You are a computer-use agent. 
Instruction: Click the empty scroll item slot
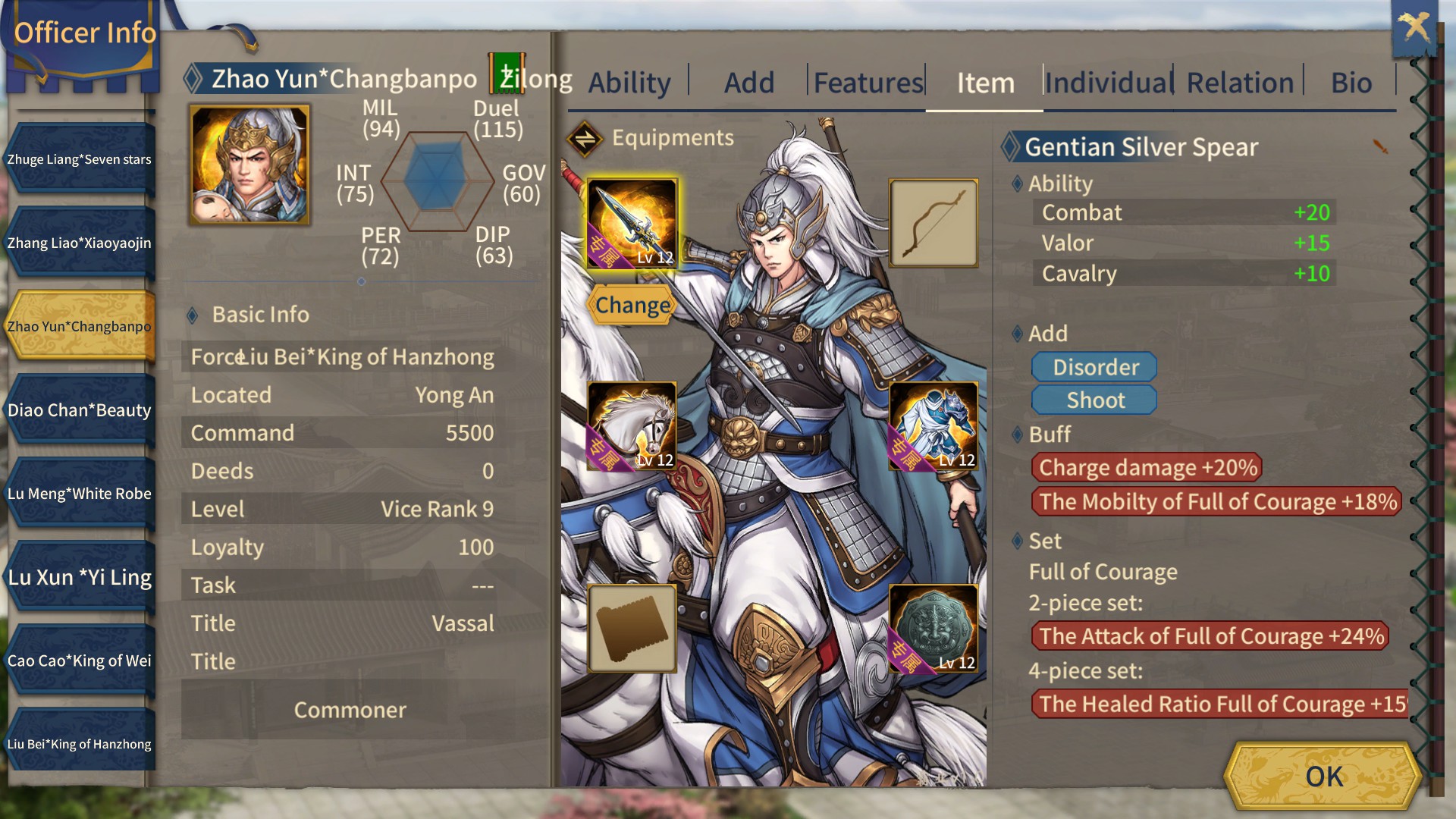632,629
